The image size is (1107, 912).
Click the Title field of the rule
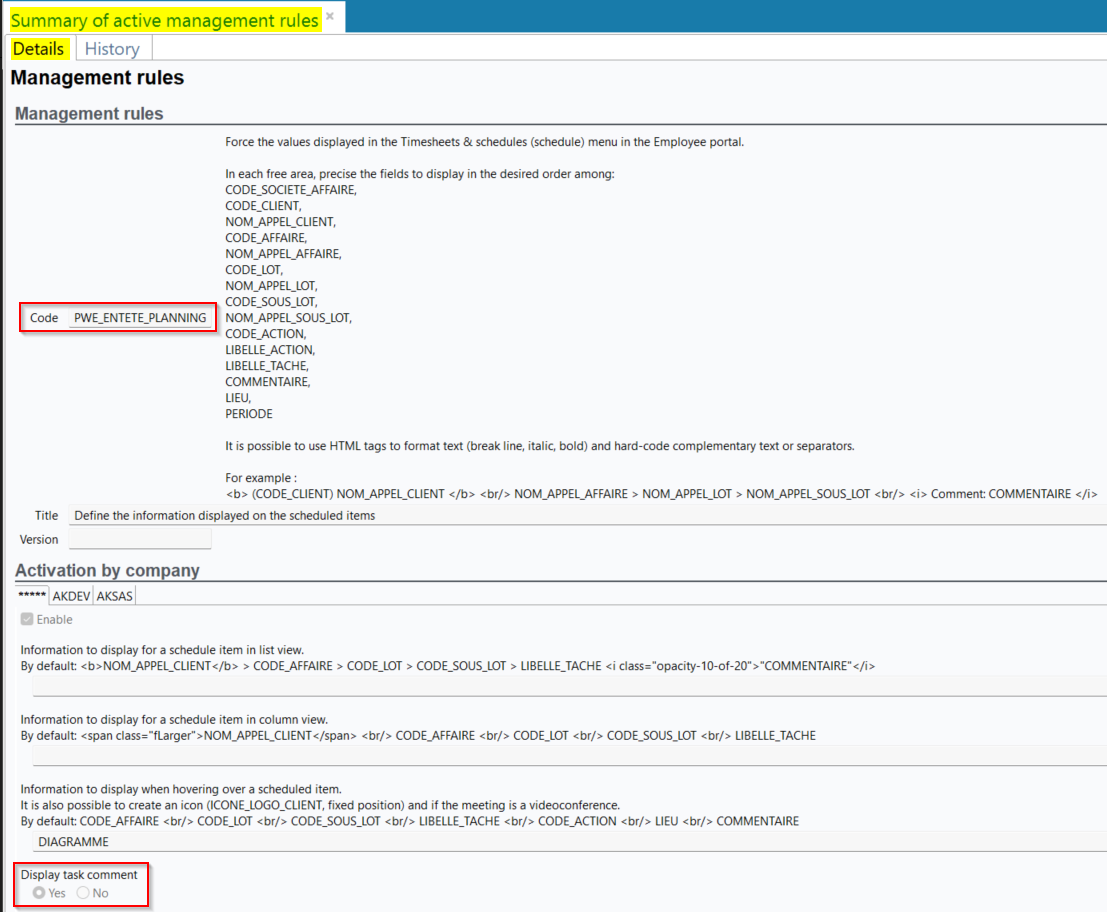[585, 515]
